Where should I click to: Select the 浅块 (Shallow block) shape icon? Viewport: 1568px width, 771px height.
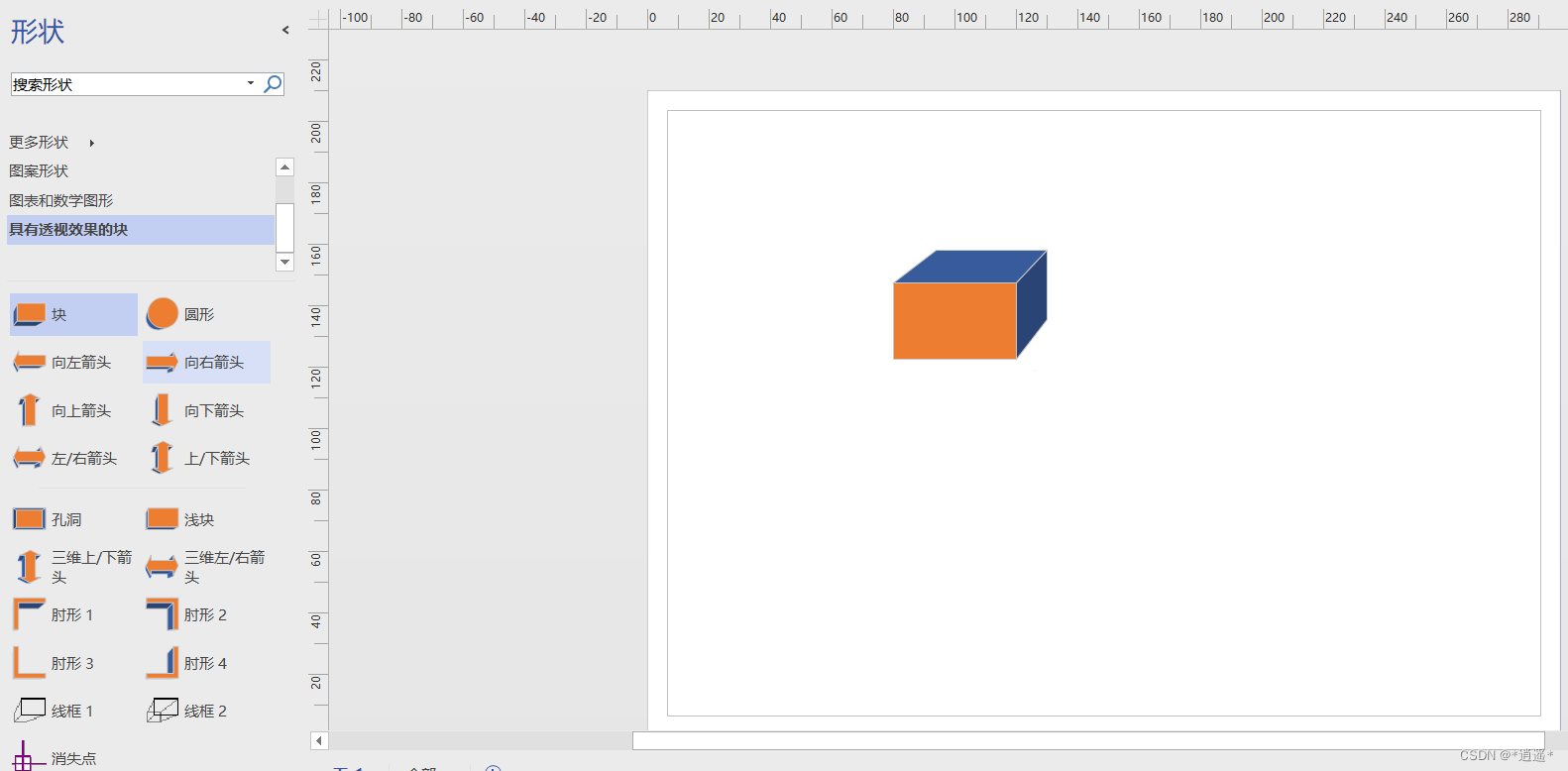click(162, 519)
